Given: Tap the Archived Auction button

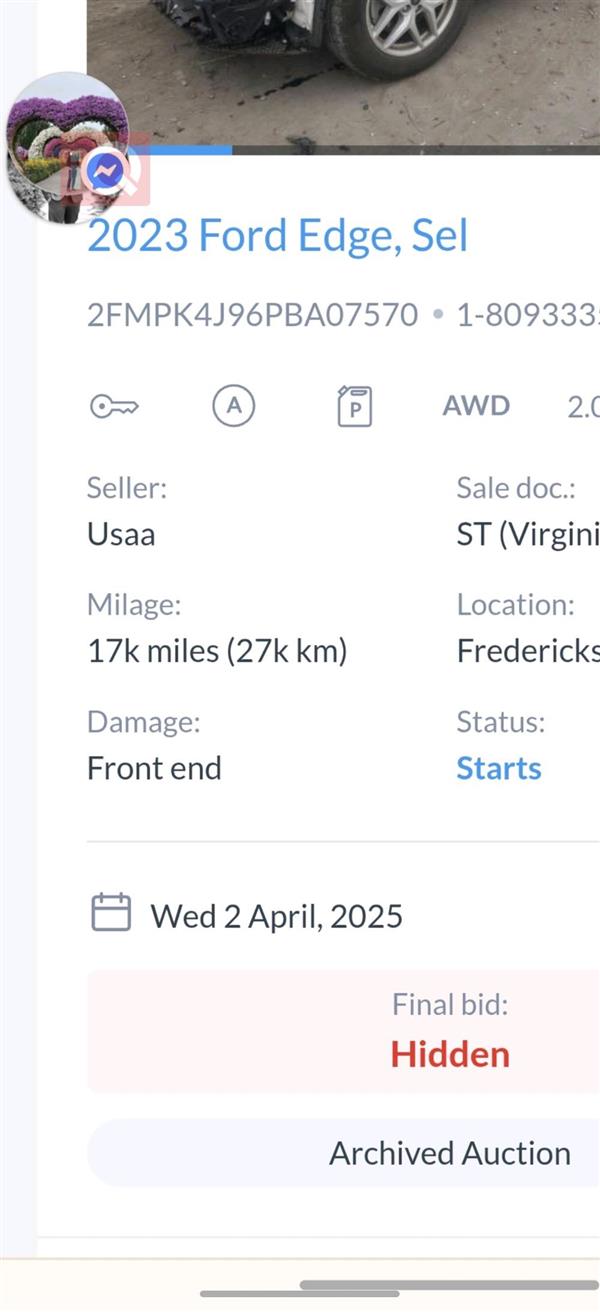Looking at the screenshot, I should [x=343, y=1153].
